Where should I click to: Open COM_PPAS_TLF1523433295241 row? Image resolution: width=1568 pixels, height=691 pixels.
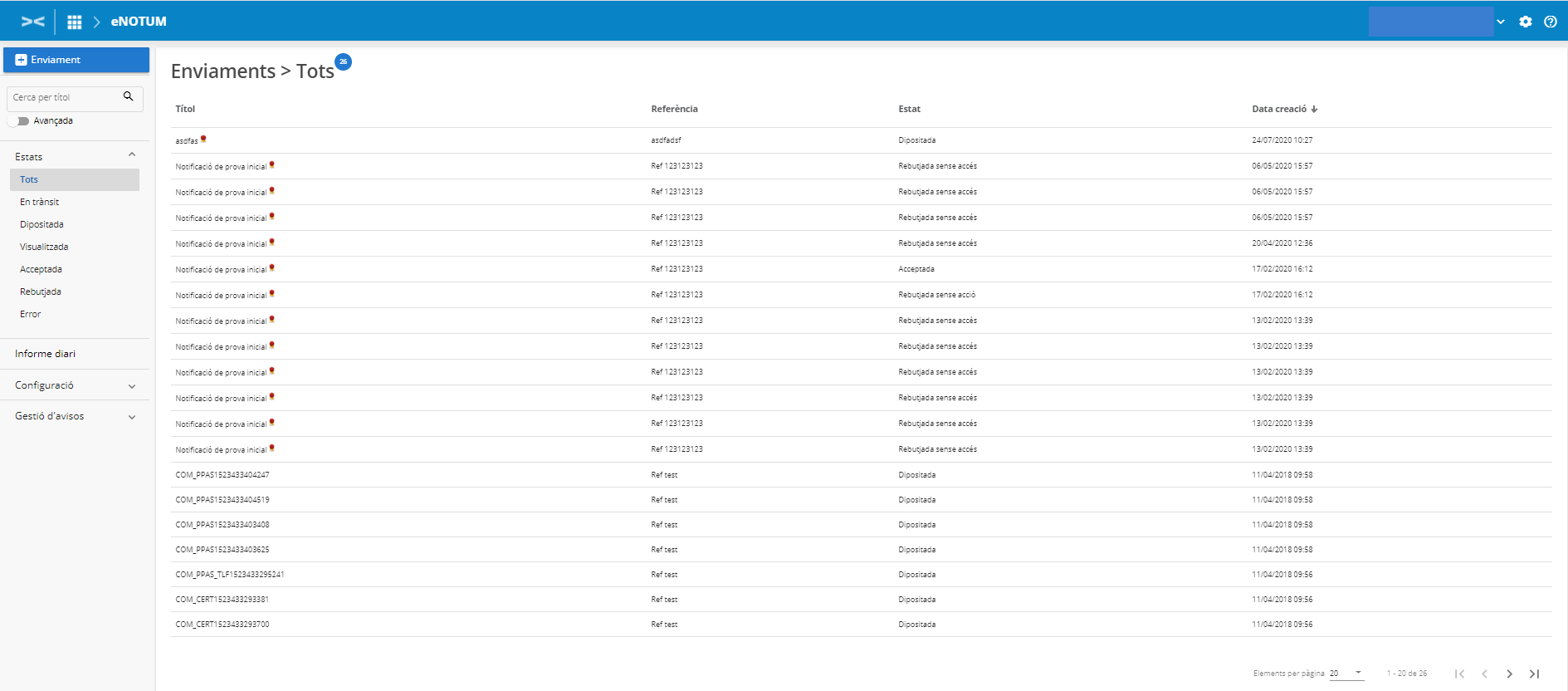click(862, 575)
